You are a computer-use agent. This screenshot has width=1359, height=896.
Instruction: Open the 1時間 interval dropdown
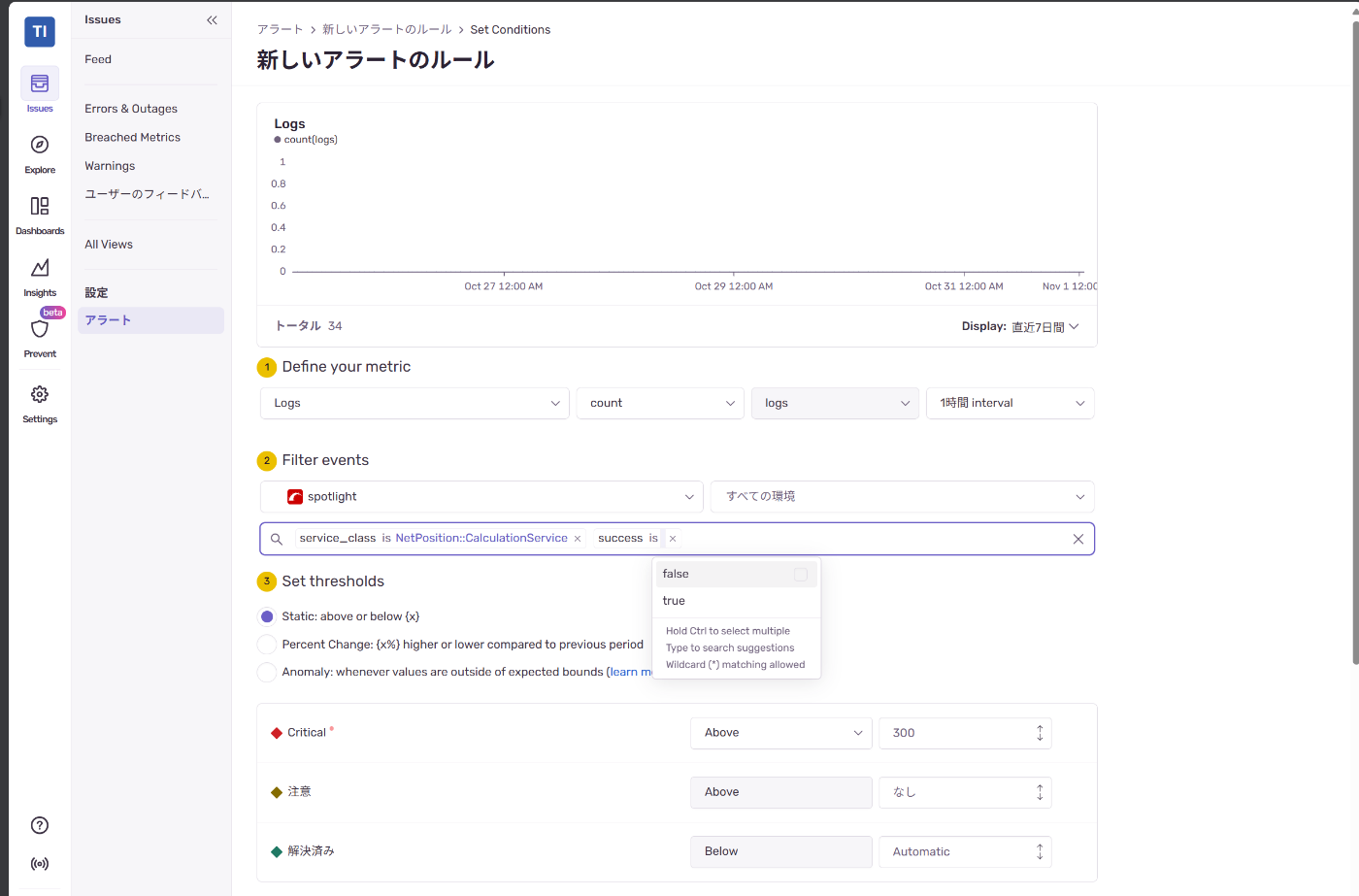pyautogui.click(x=1010, y=403)
